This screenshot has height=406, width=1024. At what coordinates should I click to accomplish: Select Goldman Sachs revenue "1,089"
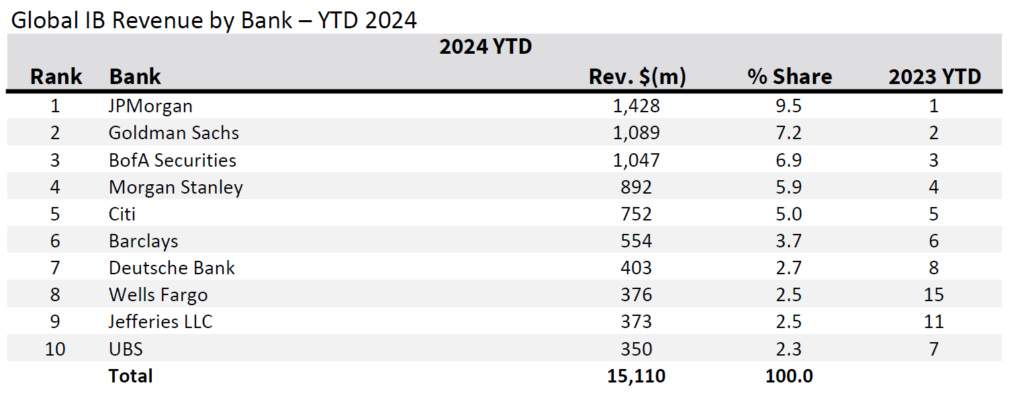[637, 133]
